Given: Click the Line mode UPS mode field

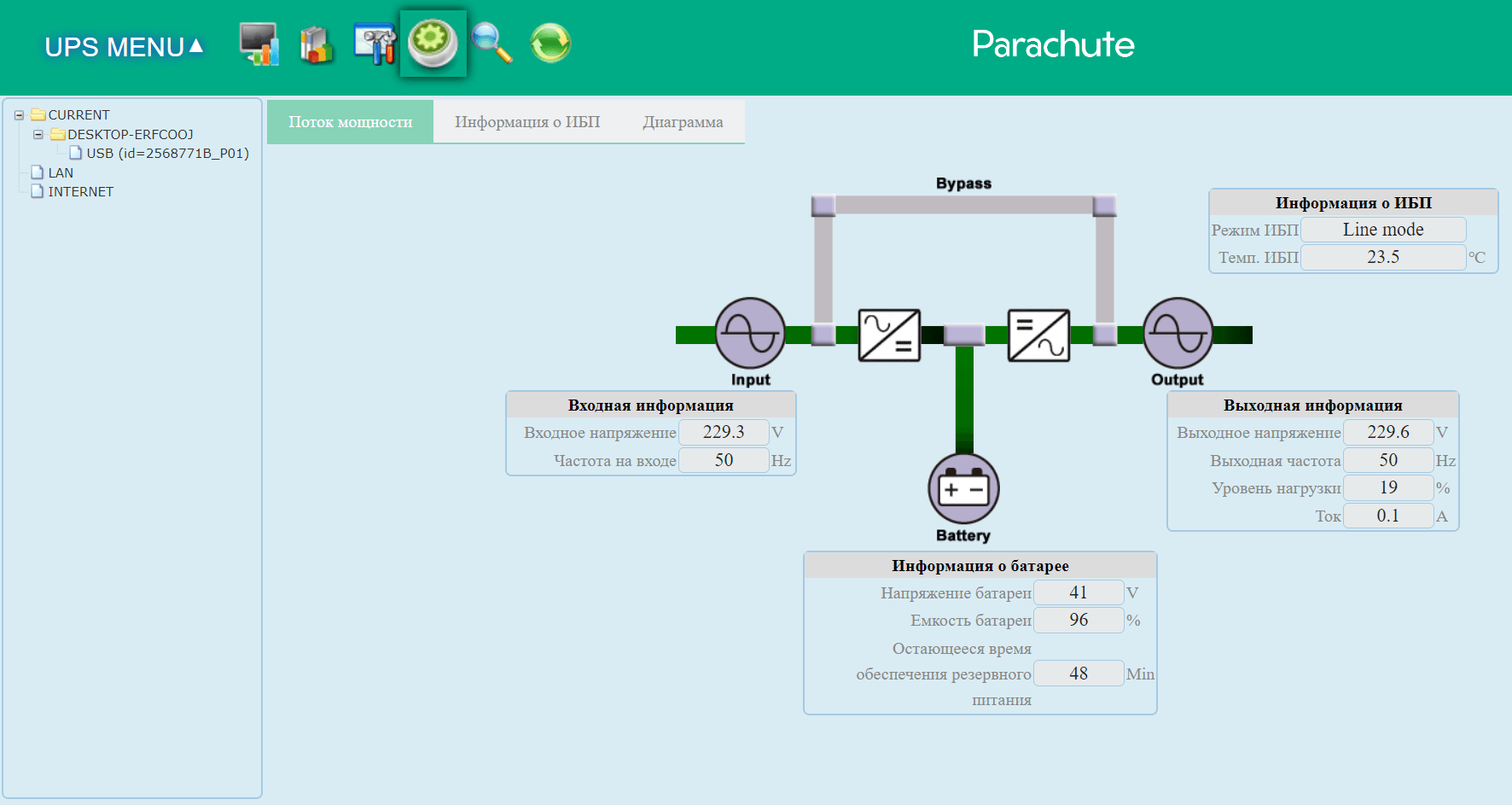Looking at the screenshot, I should [x=1383, y=230].
